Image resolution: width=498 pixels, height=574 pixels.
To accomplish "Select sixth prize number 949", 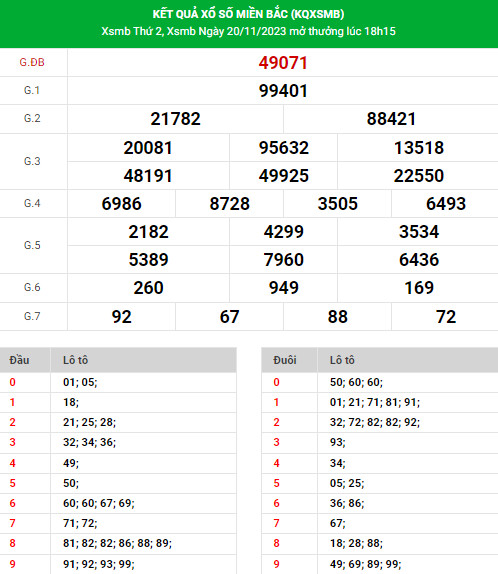I will (x=283, y=288).
